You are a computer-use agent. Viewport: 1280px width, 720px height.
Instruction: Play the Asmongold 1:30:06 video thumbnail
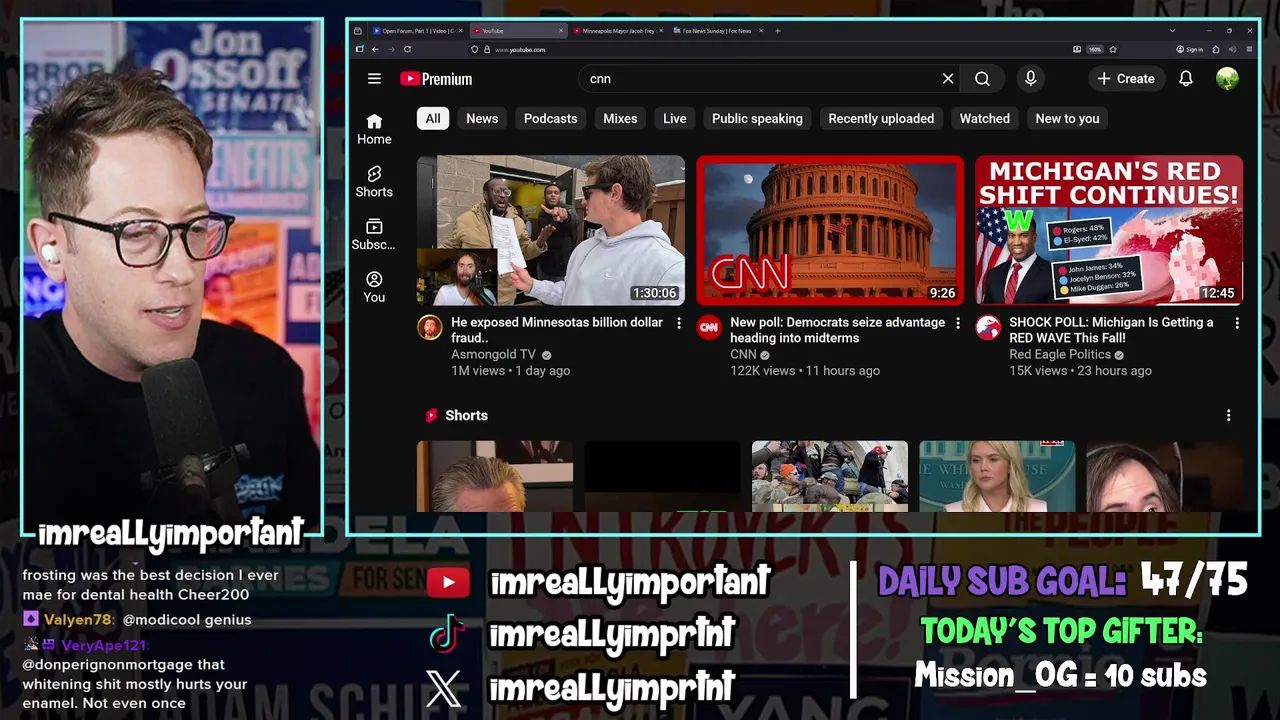551,230
